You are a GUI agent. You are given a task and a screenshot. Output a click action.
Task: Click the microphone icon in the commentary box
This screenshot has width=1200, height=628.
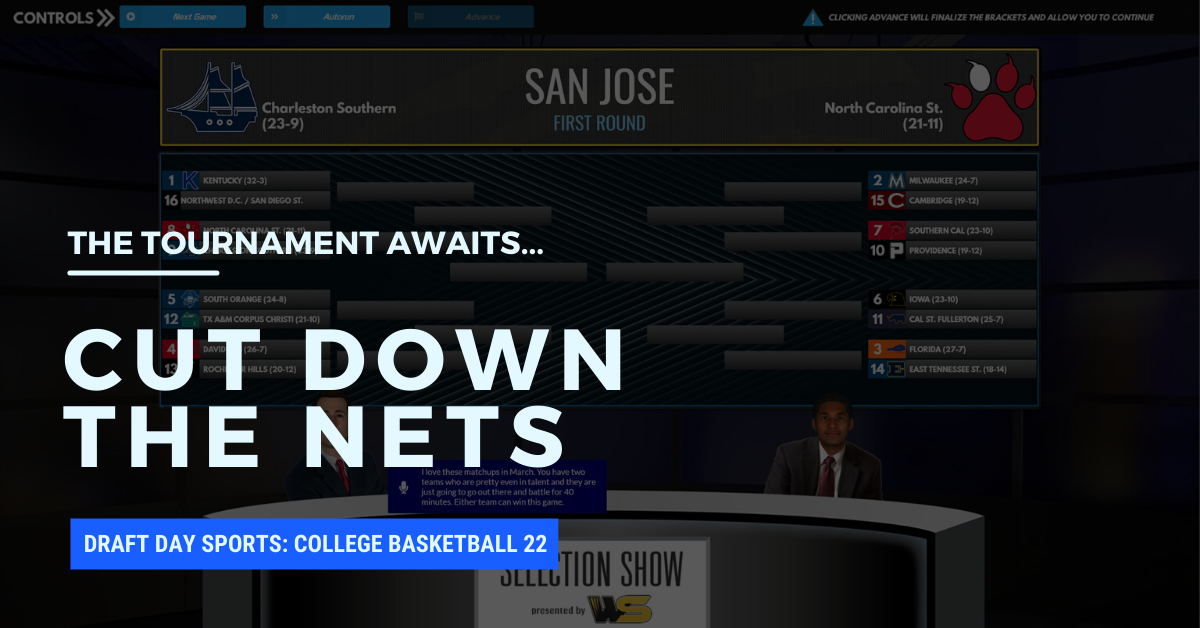click(403, 487)
